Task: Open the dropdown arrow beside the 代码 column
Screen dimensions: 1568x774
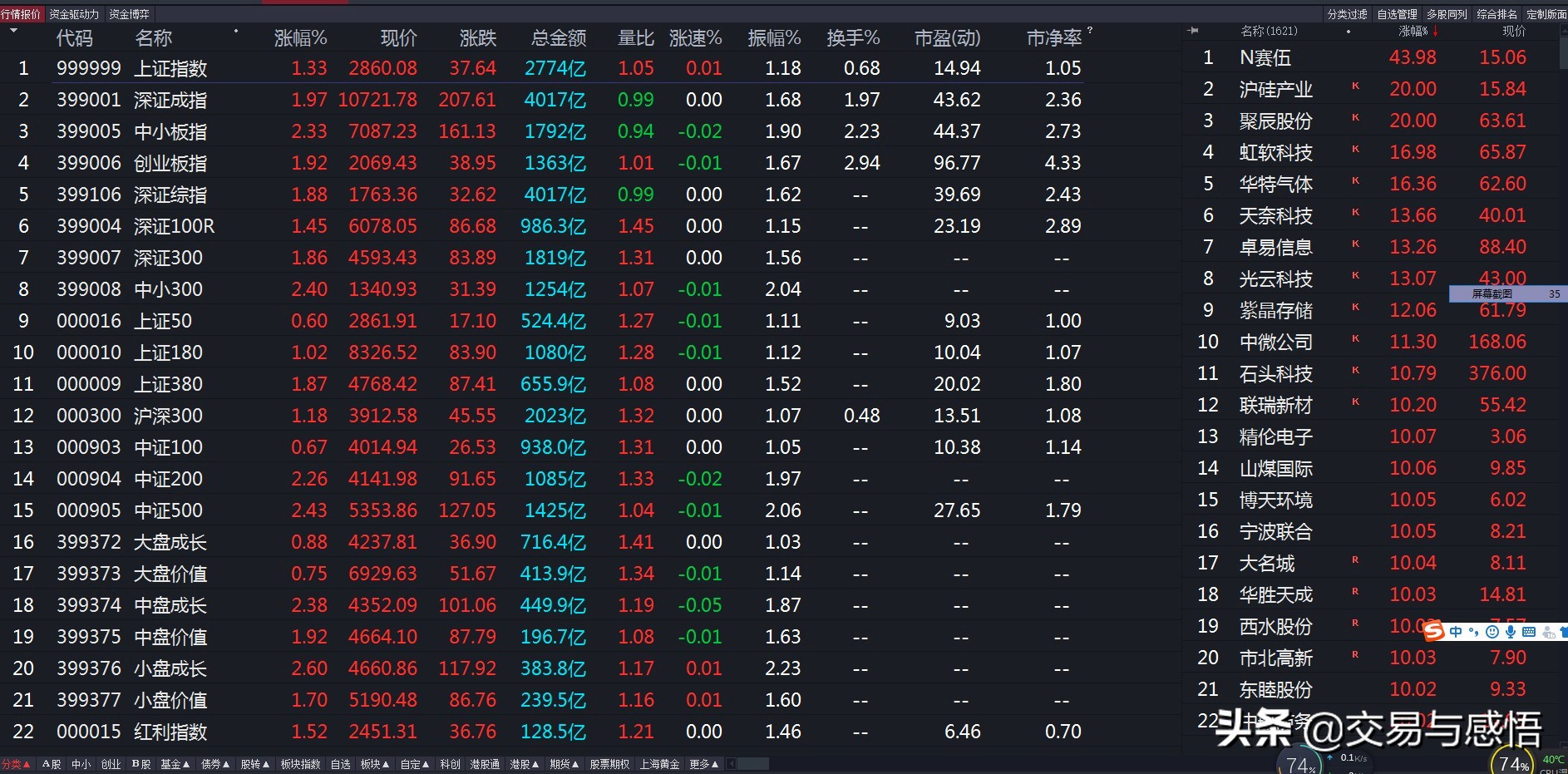Action: [13, 31]
